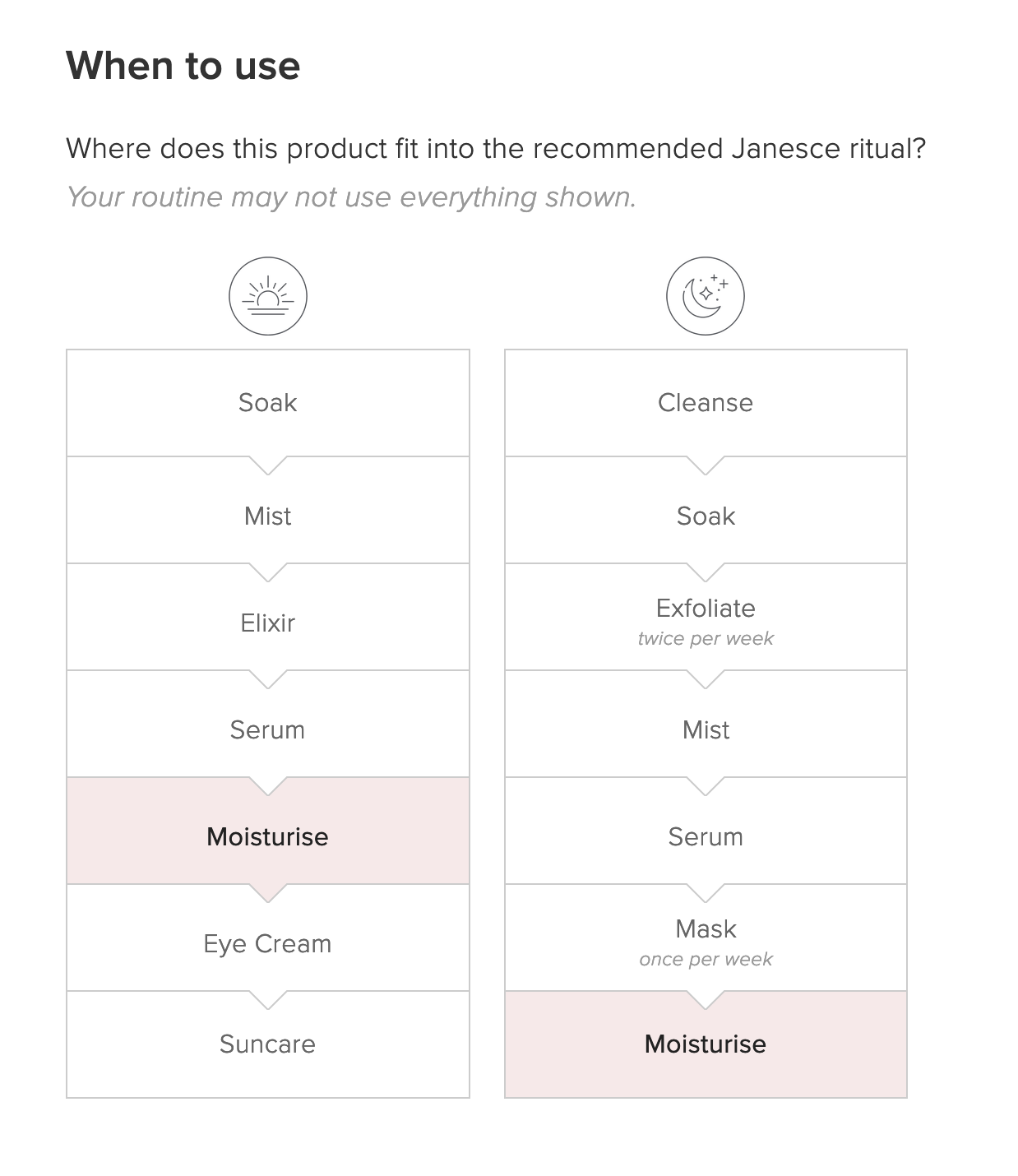The height and width of the screenshot is (1176, 1018).
Task: Click the Cleanse step box
Action: (x=705, y=402)
